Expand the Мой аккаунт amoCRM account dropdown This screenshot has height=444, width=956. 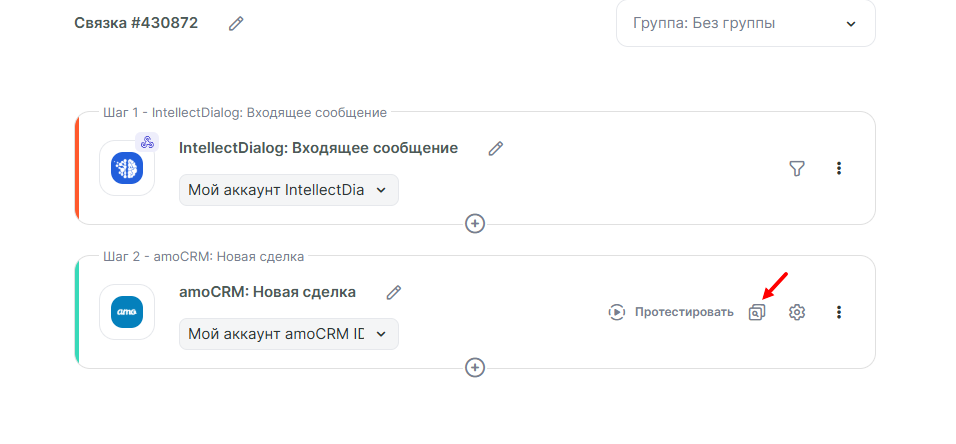click(x=288, y=334)
